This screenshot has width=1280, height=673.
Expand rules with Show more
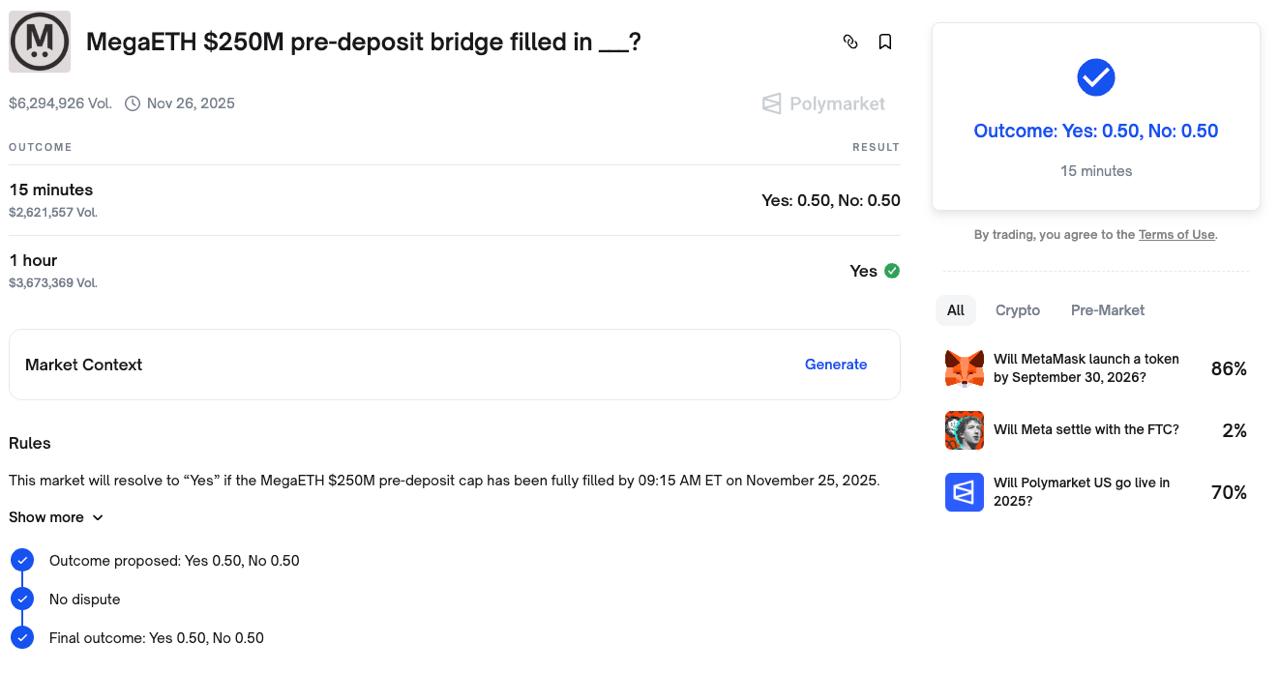coord(56,517)
